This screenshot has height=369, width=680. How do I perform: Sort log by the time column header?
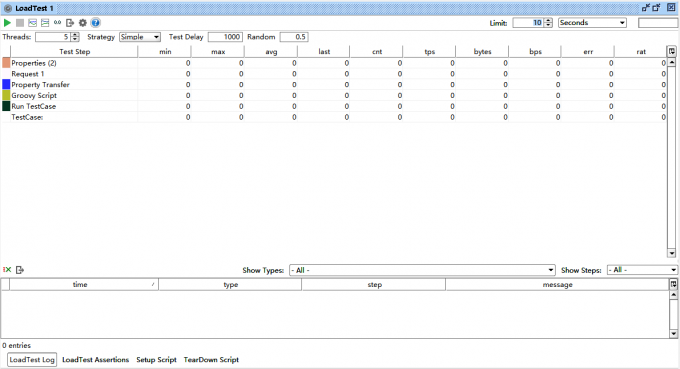click(84, 284)
